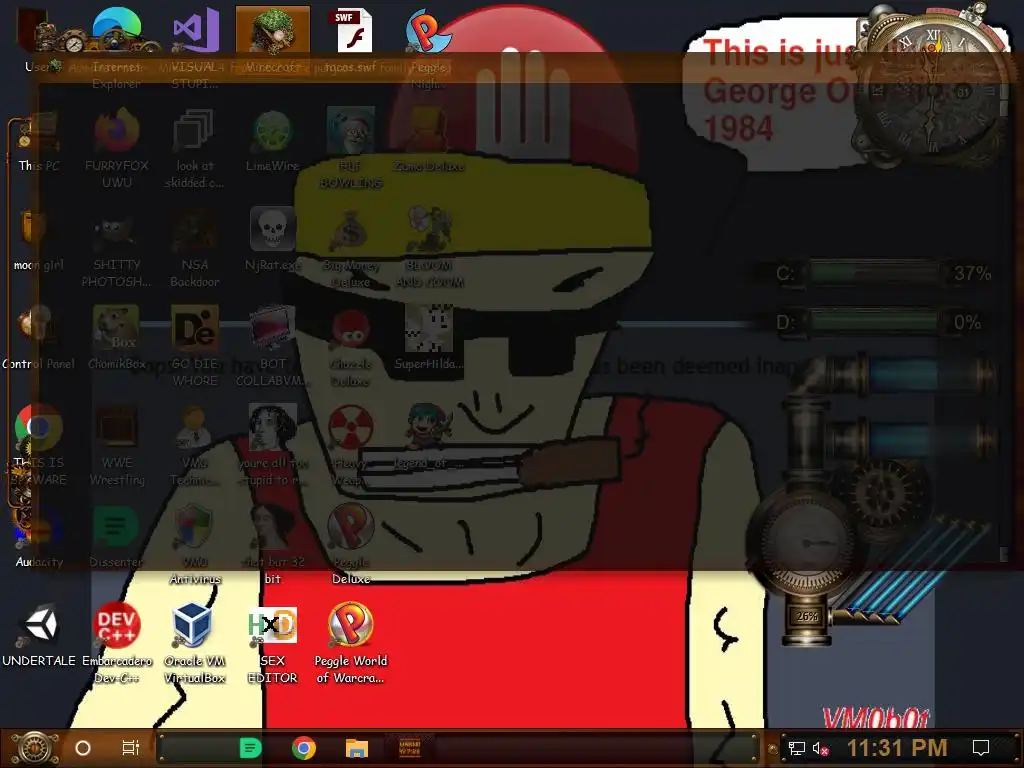Viewport: 1024px width, 768px height.
Task: Select the HxD editor desktop icon
Action: (x=273, y=644)
